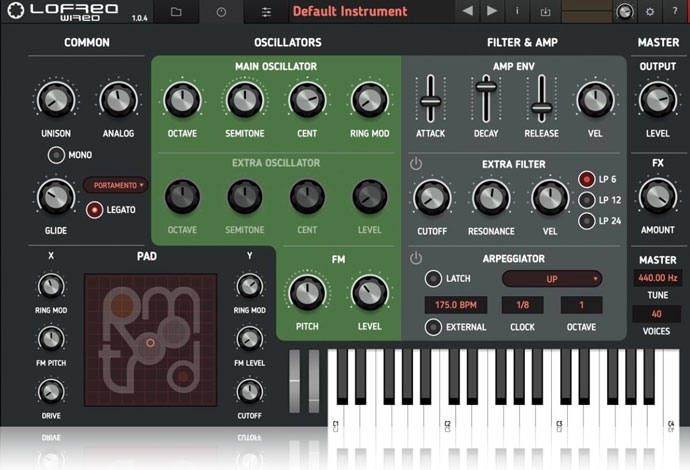This screenshot has height=470, width=690.
Task: Open the preset folder browser icon
Action: (176, 12)
